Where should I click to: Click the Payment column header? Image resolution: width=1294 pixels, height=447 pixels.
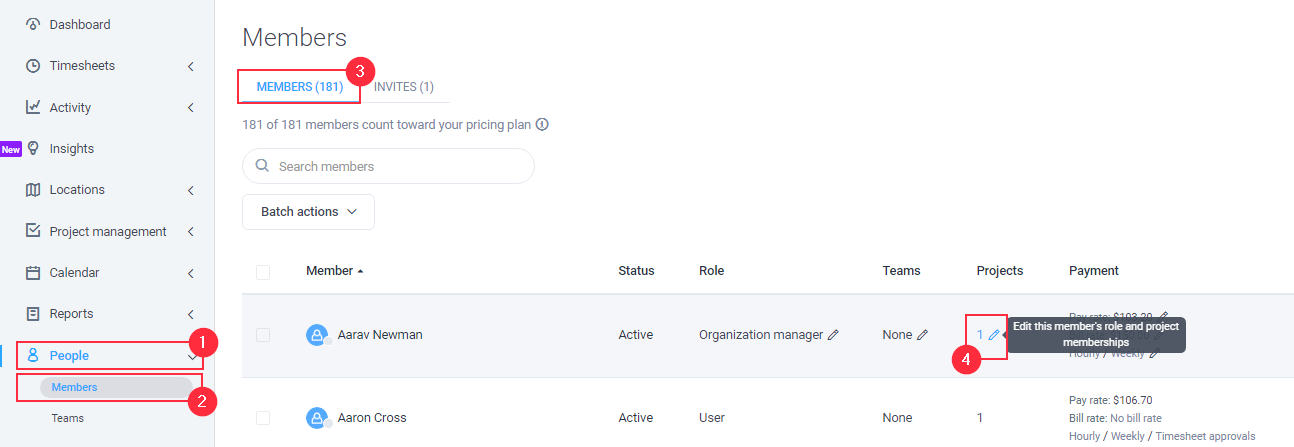(x=1094, y=271)
